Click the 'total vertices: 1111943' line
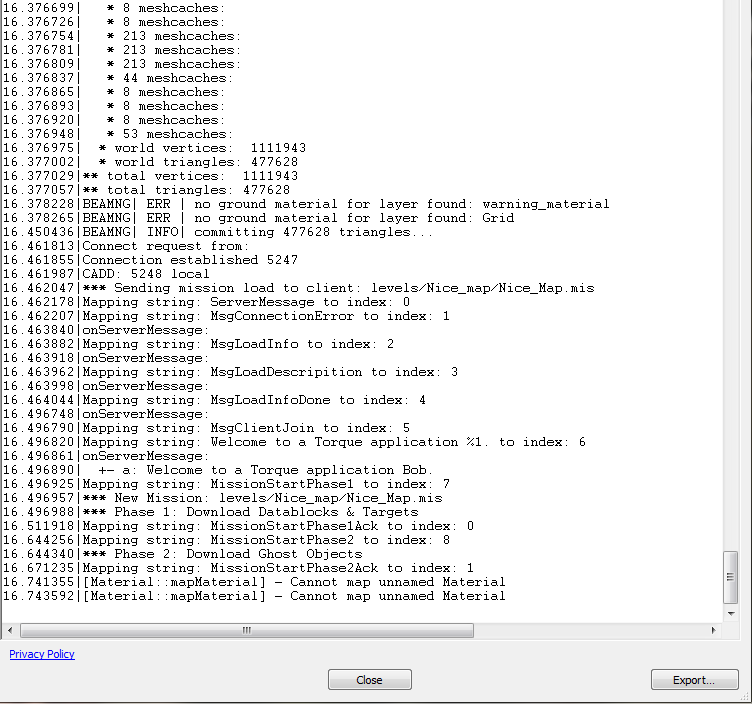 (x=151, y=176)
